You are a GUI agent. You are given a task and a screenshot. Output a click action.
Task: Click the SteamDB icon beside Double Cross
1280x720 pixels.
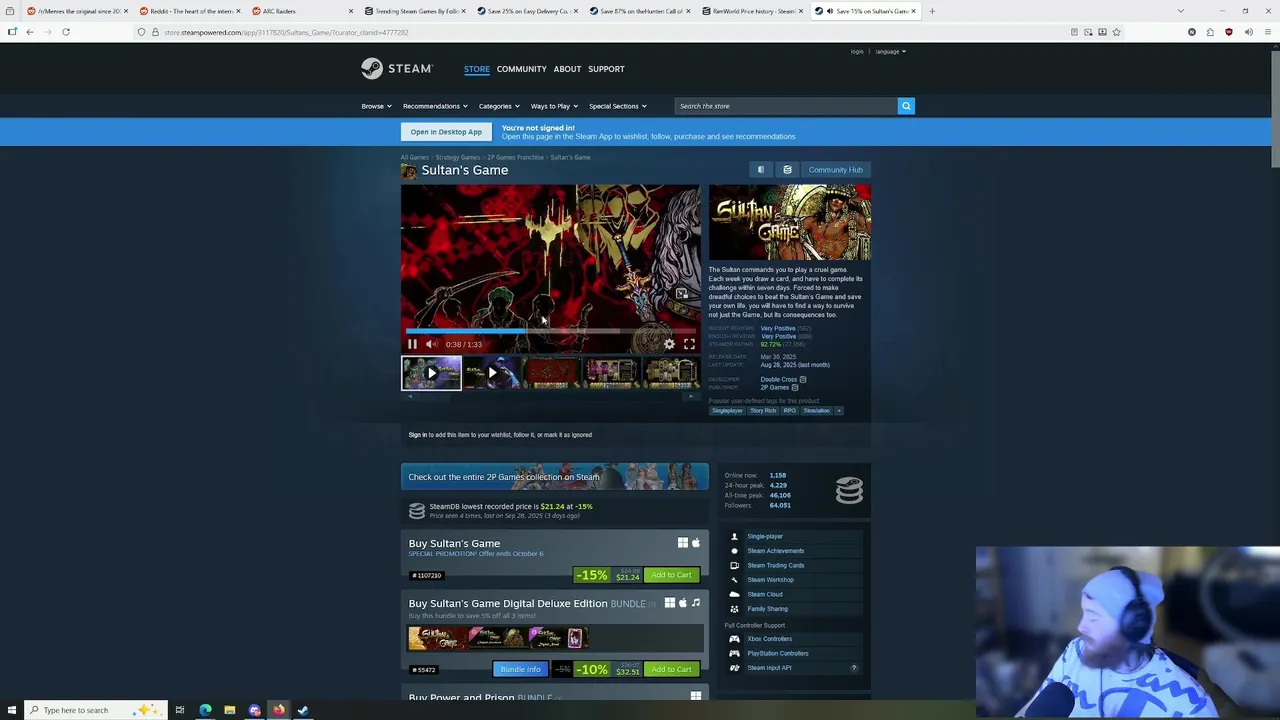[802, 379]
